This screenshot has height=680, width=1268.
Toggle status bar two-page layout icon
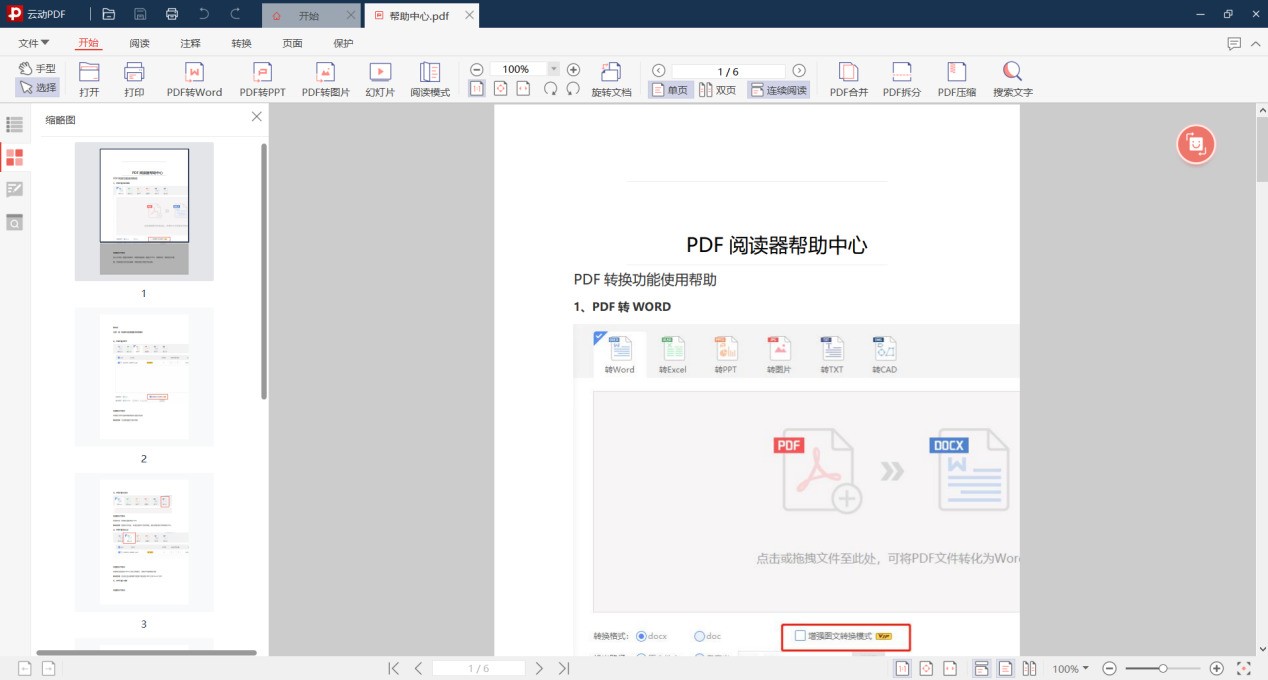coord(1029,668)
